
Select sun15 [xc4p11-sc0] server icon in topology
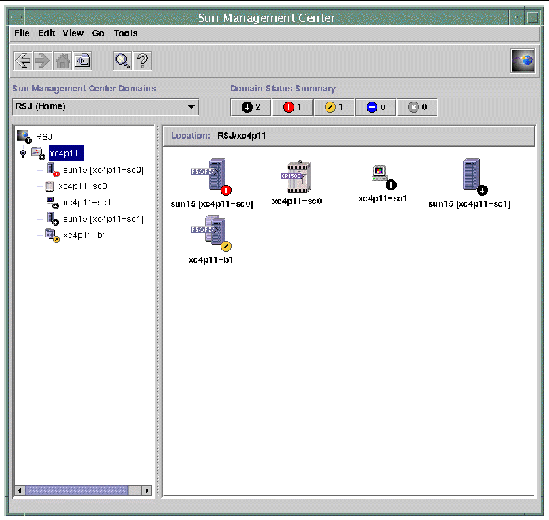212,176
